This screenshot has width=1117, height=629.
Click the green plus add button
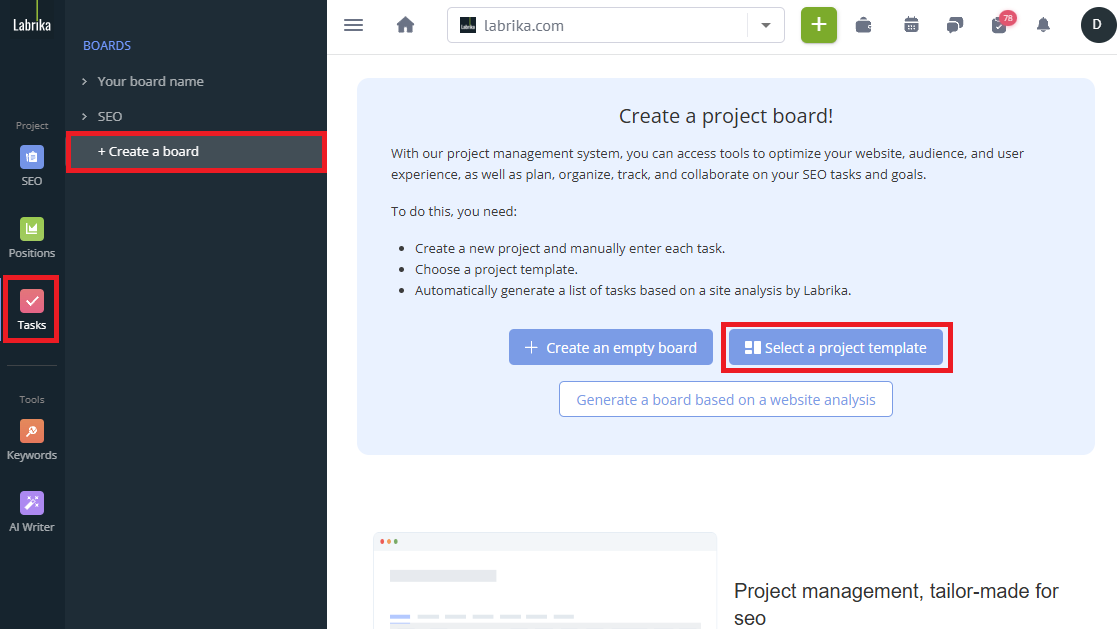(818, 25)
